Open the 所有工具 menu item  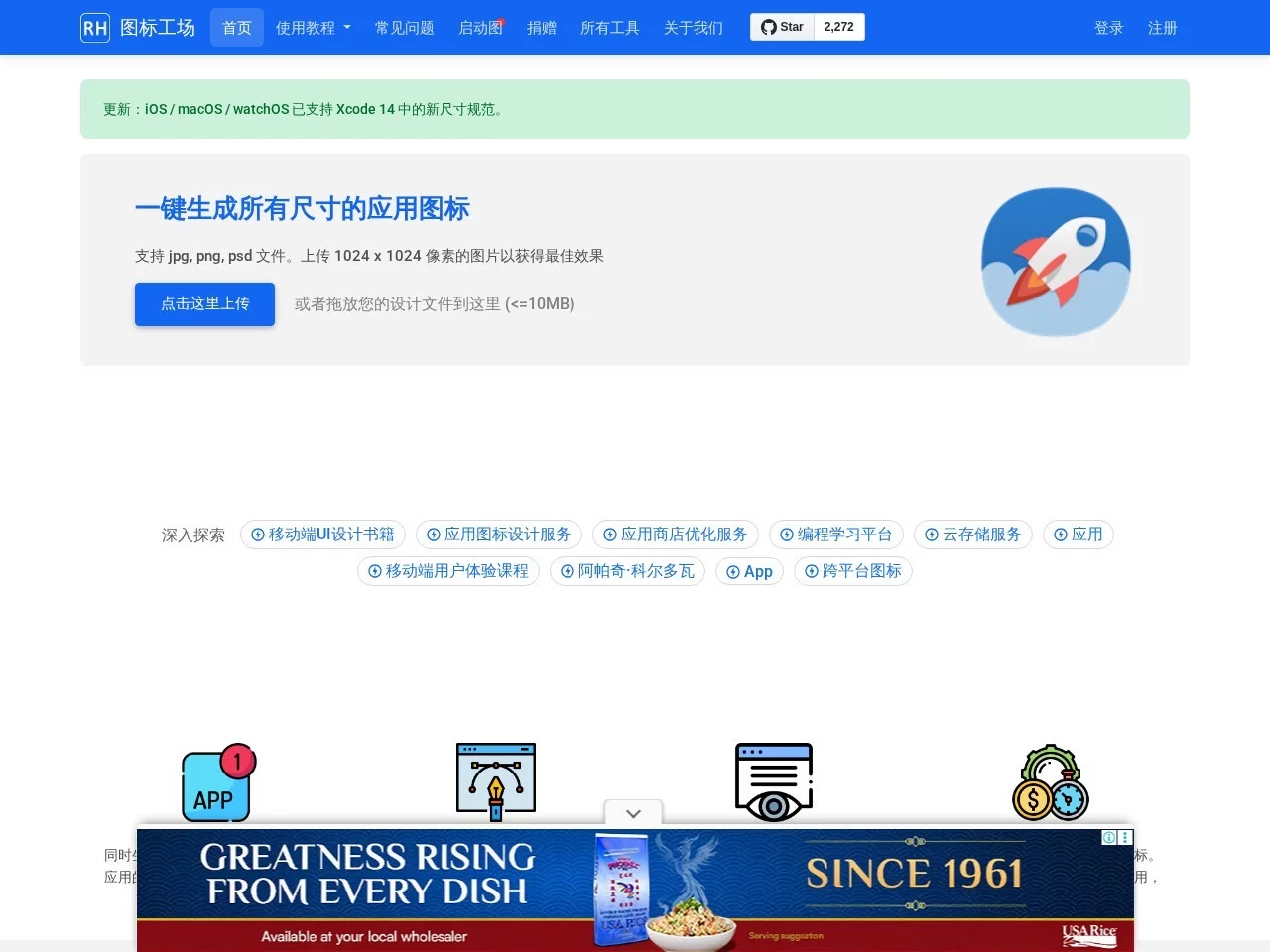pos(609,27)
